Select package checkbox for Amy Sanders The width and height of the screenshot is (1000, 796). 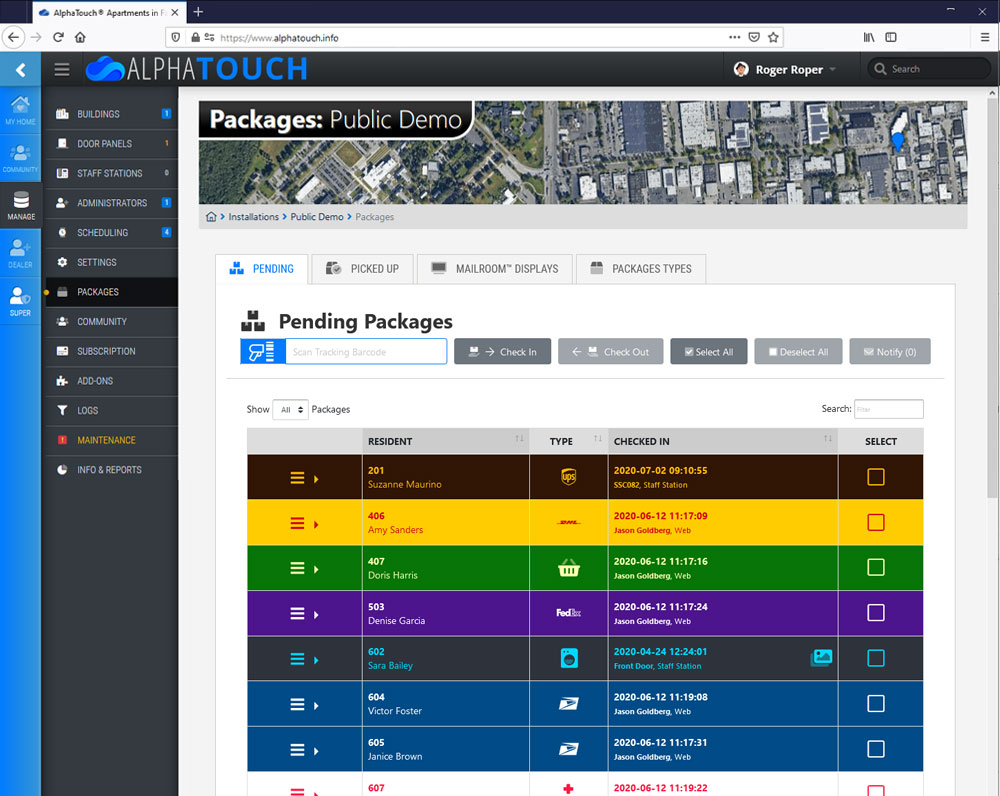point(876,522)
